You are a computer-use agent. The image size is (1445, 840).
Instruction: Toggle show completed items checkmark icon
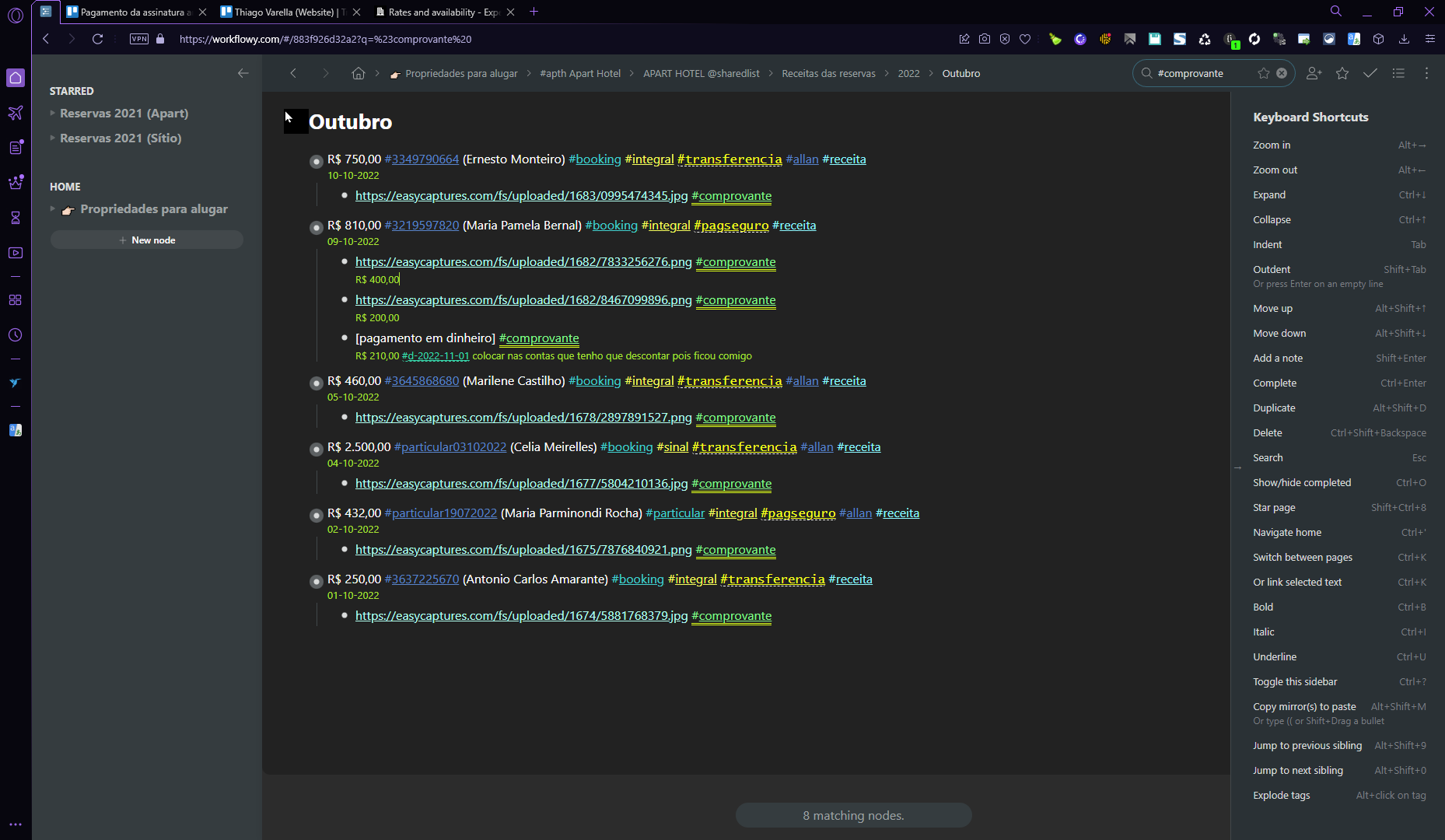coord(1370,73)
